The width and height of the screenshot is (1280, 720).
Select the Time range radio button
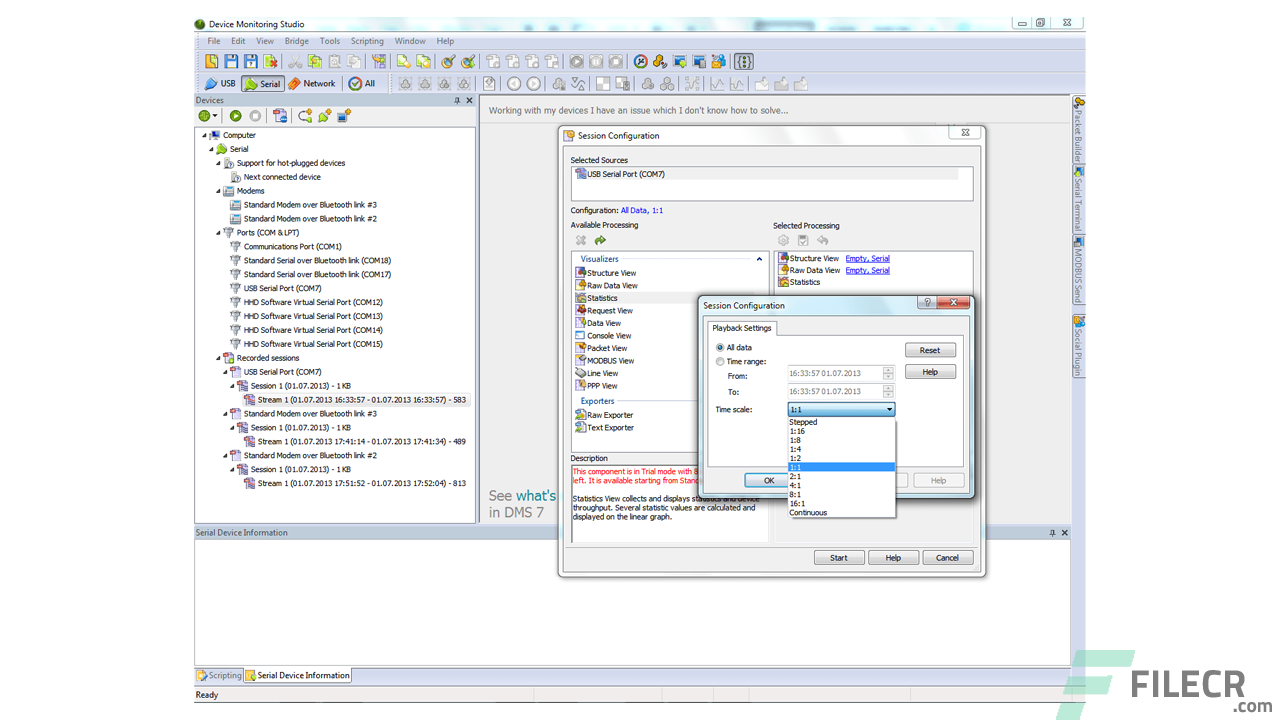point(720,361)
